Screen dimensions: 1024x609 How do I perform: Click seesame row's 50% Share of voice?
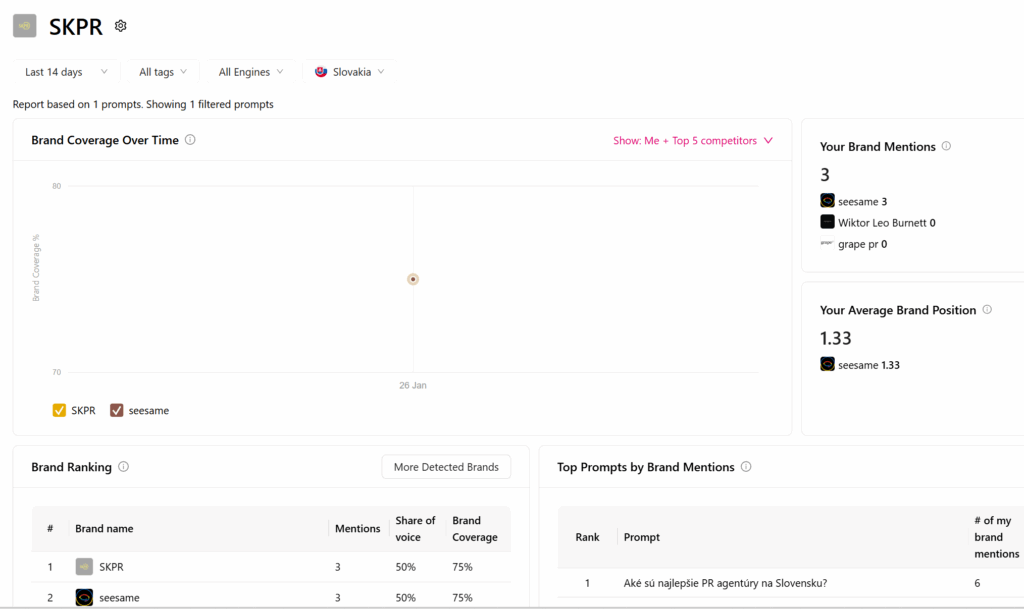pos(406,597)
